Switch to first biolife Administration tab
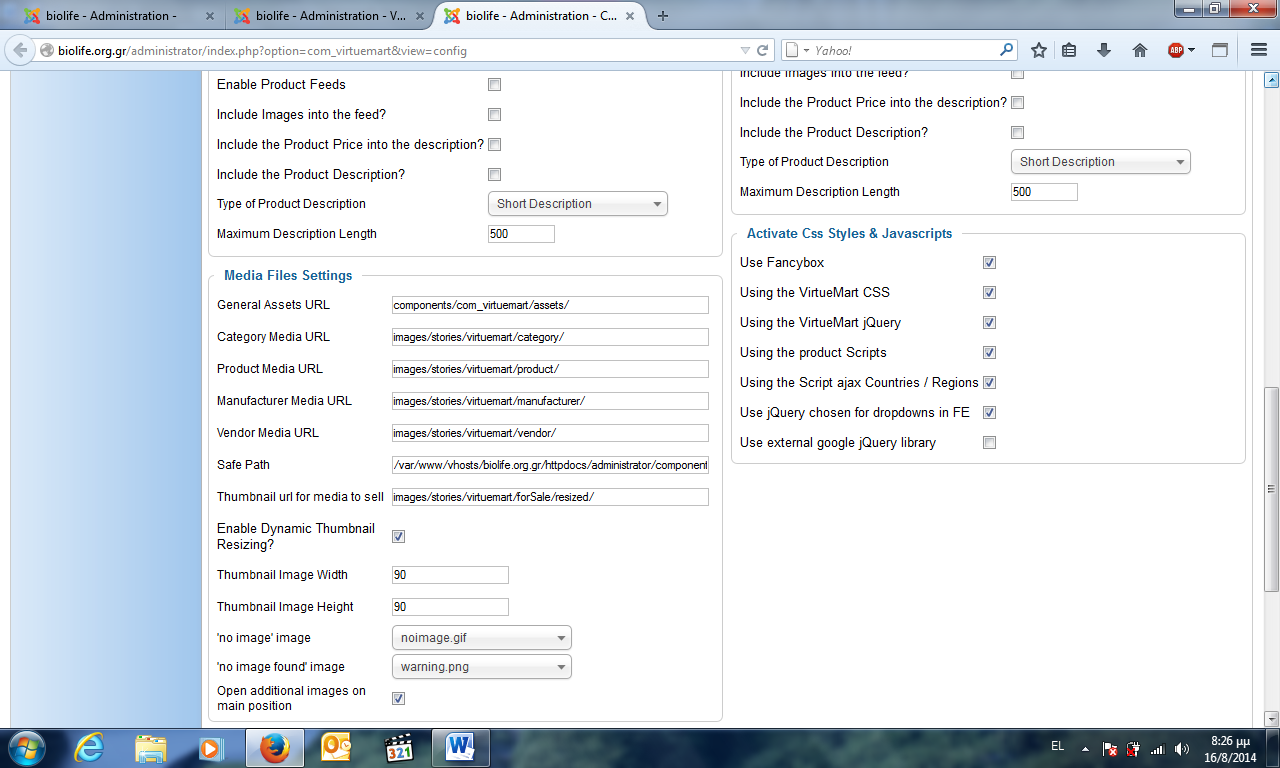This screenshot has height=768, width=1280. pyautogui.click(x=120, y=16)
